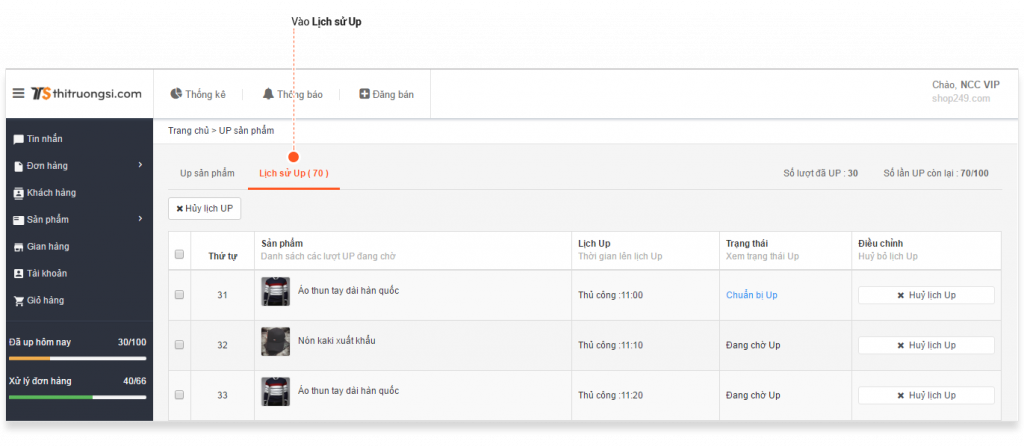Open the Thông báo bell icon
This screenshot has height=447, width=1024.
268,94
